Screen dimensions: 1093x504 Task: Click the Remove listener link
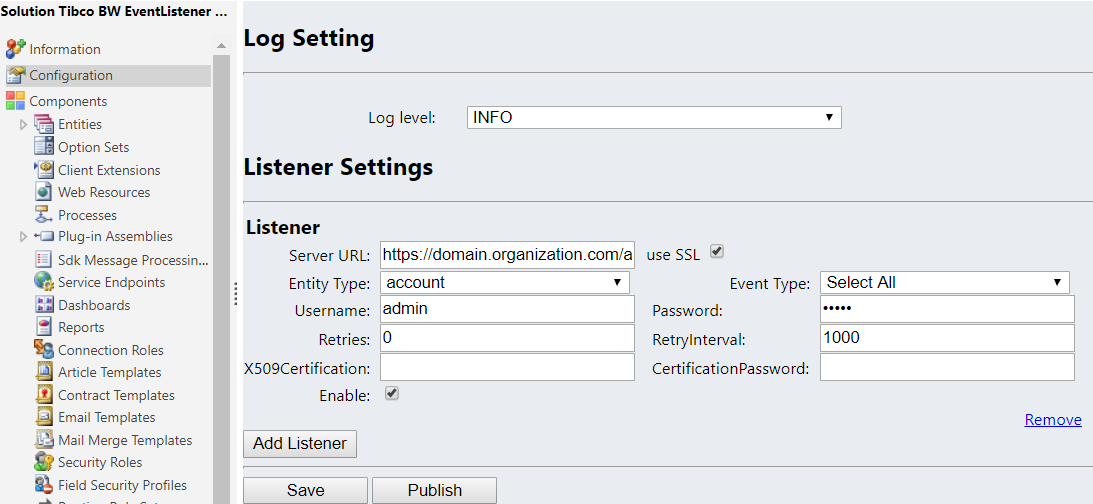coord(1053,420)
